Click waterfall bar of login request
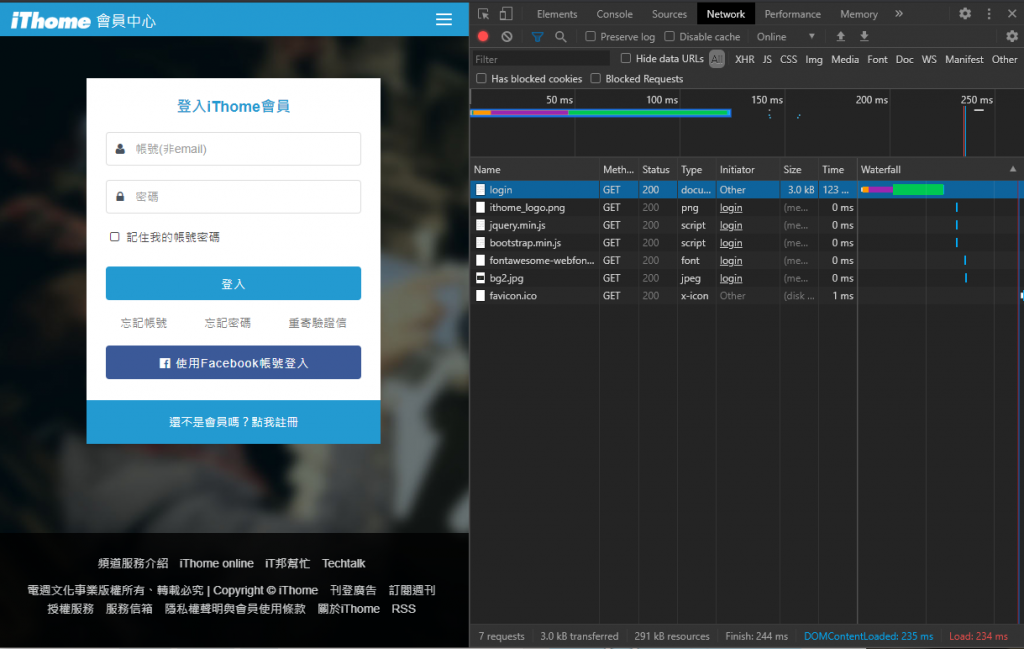Viewport: 1024px width, 649px height. (x=902, y=189)
